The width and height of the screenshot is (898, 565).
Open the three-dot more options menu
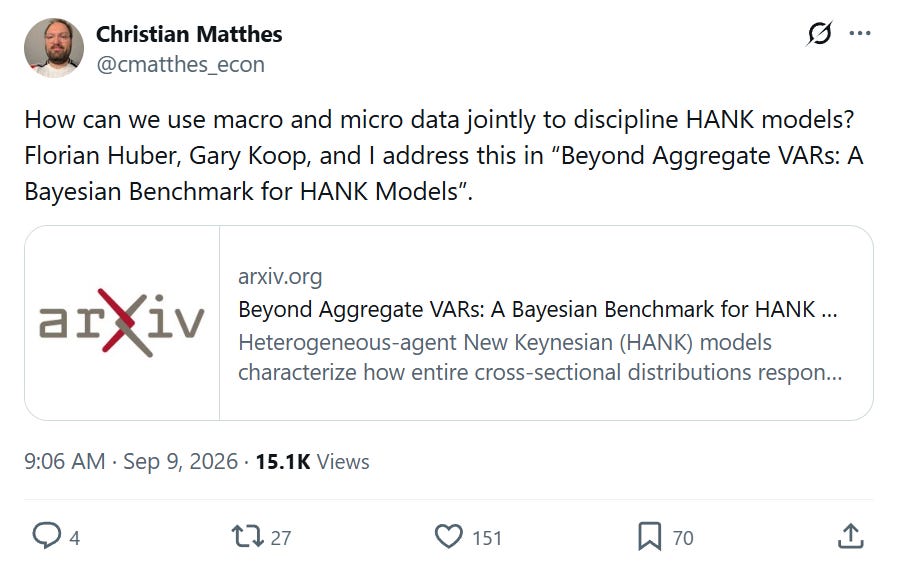860,33
